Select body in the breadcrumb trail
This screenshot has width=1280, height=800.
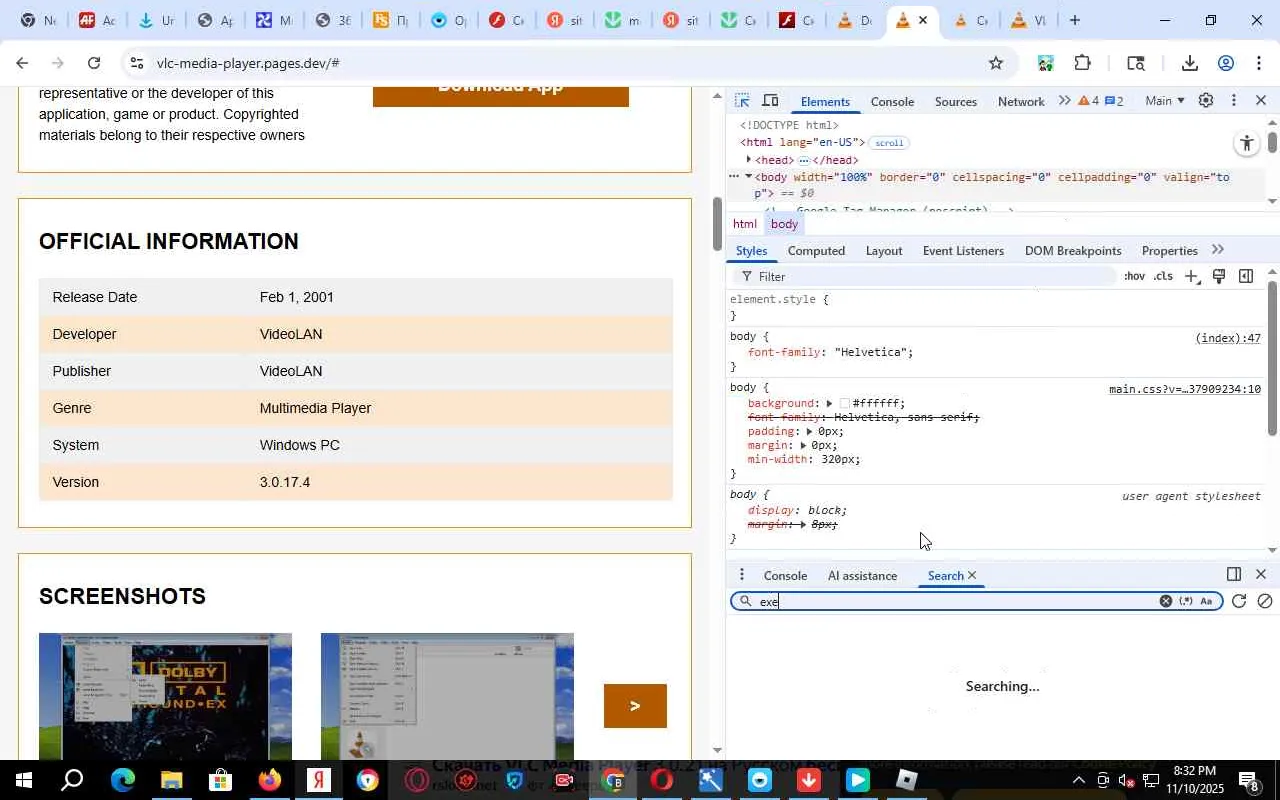pyautogui.click(x=784, y=224)
